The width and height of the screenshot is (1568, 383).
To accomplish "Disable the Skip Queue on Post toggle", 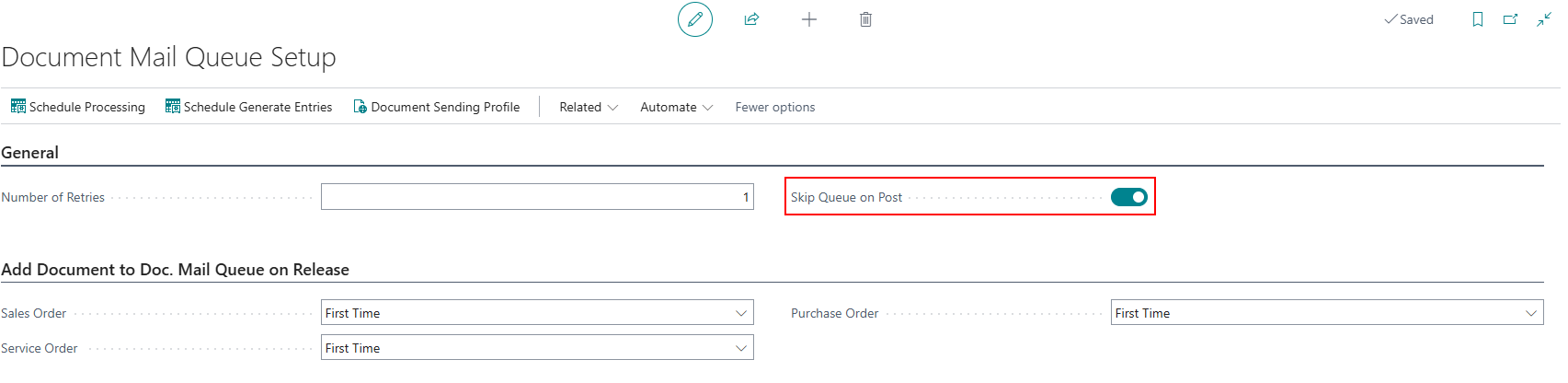I will coord(1128,197).
